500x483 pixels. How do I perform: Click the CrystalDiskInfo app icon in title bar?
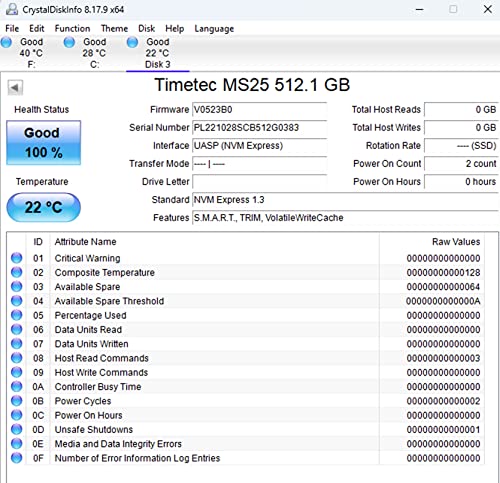pyautogui.click(x=12, y=9)
